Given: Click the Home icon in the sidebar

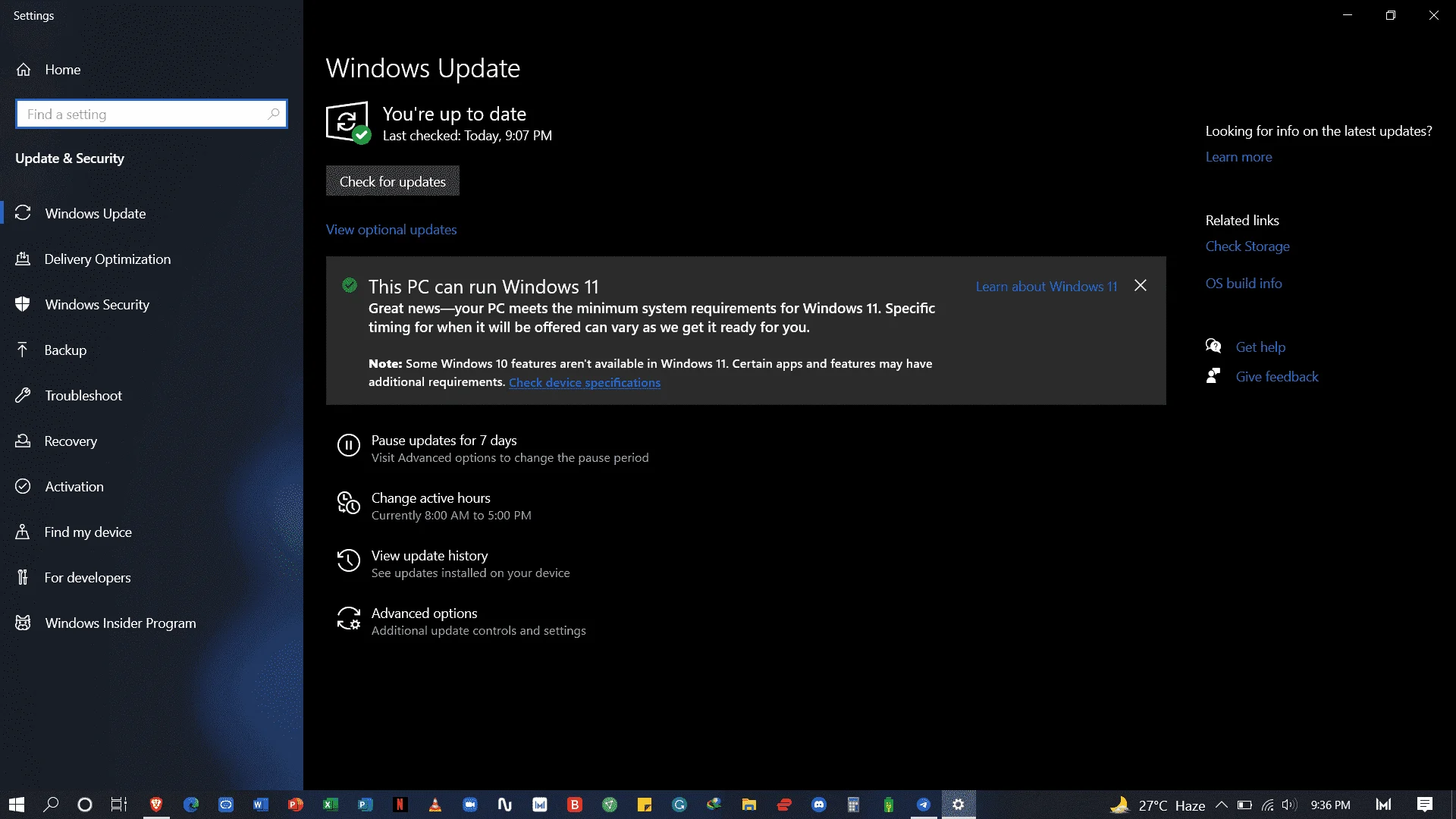Looking at the screenshot, I should coord(24,69).
